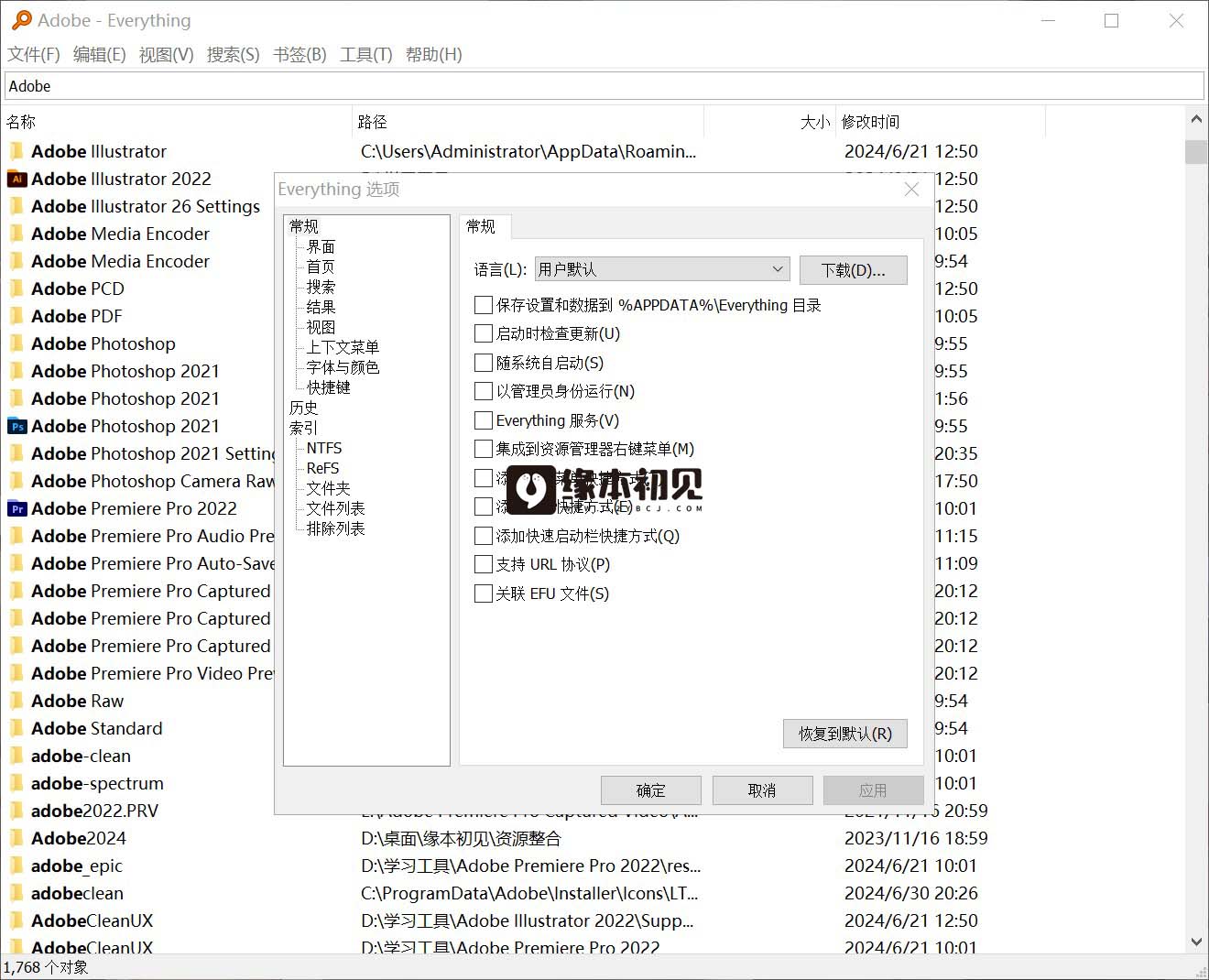Click folder icon of Adobe Photoshop Camera Raw
The image size is (1209, 980).
(16, 481)
